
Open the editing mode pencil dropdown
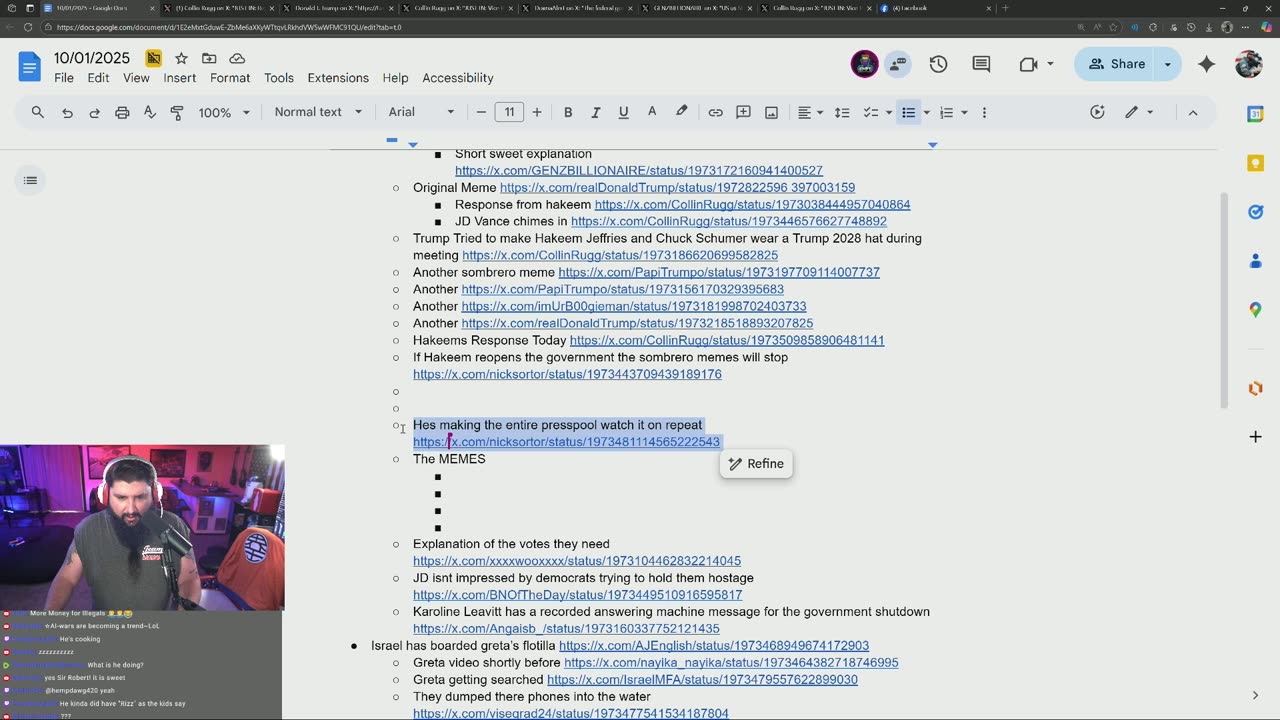click(1138, 112)
